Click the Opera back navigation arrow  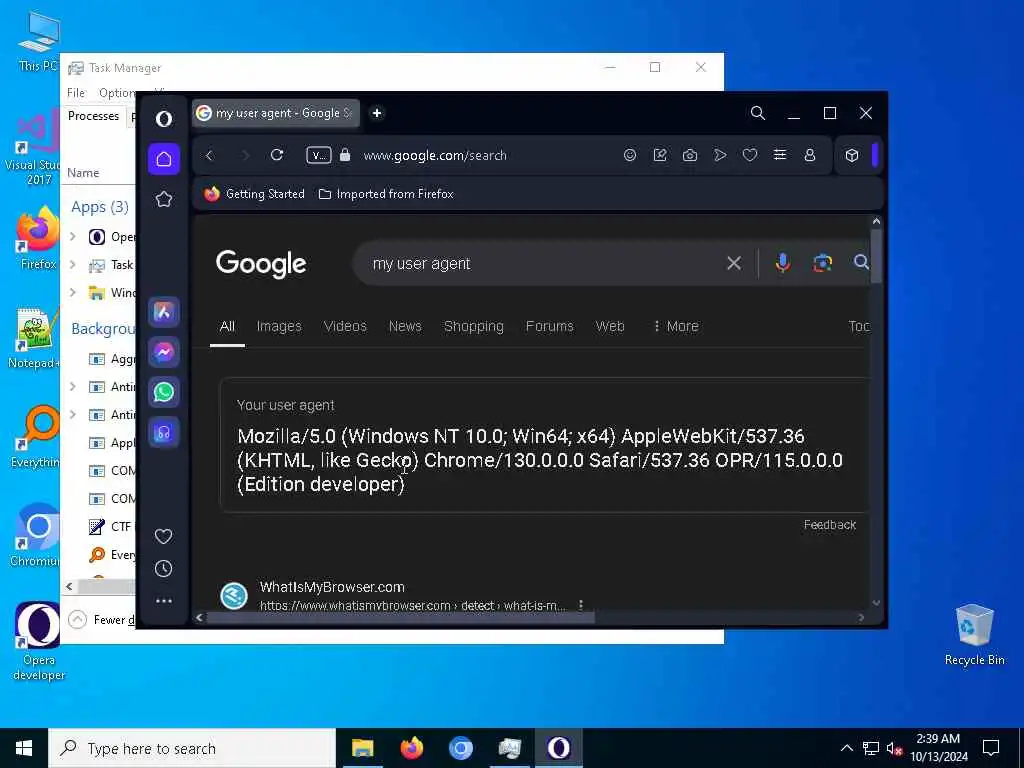click(210, 155)
